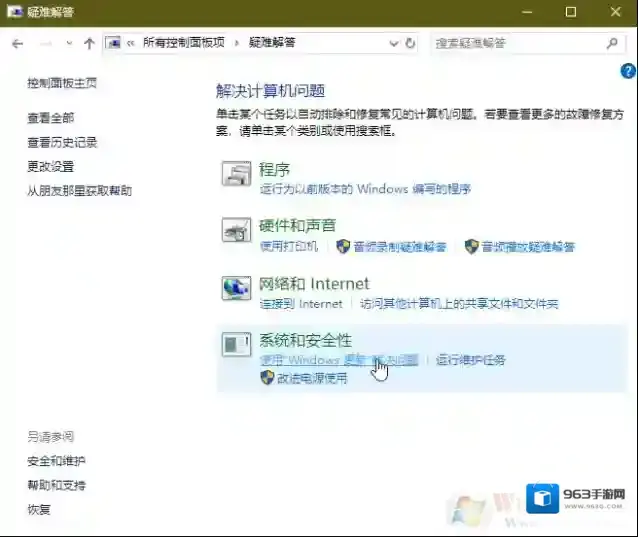This screenshot has width=638, height=537.
Task: Open 音频播放疑难解答 link
Action: tap(528, 247)
